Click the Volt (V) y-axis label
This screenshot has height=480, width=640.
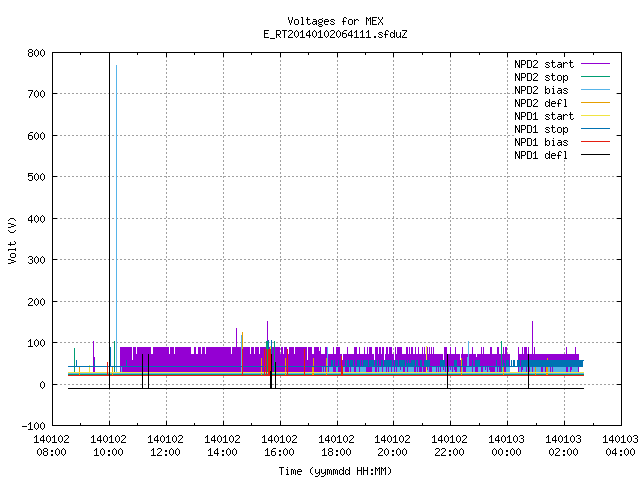(x=13, y=240)
